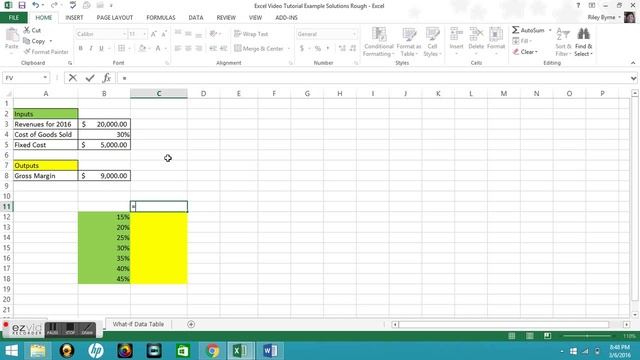The width and height of the screenshot is (640, 360).
Task: Add a new sheet with the plus button
Action: tap(191, 324)
